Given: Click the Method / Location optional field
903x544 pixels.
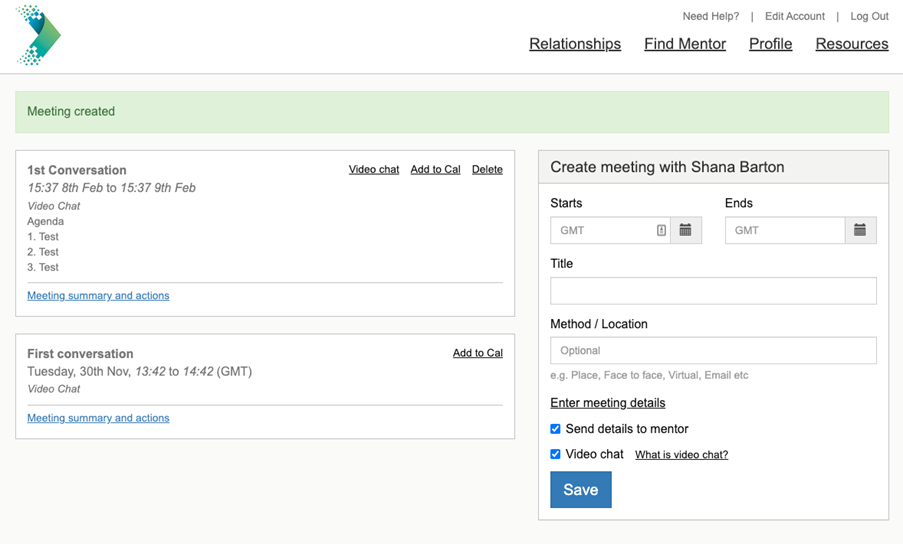Looking at the screenshot, I should (x=713, y=351).
